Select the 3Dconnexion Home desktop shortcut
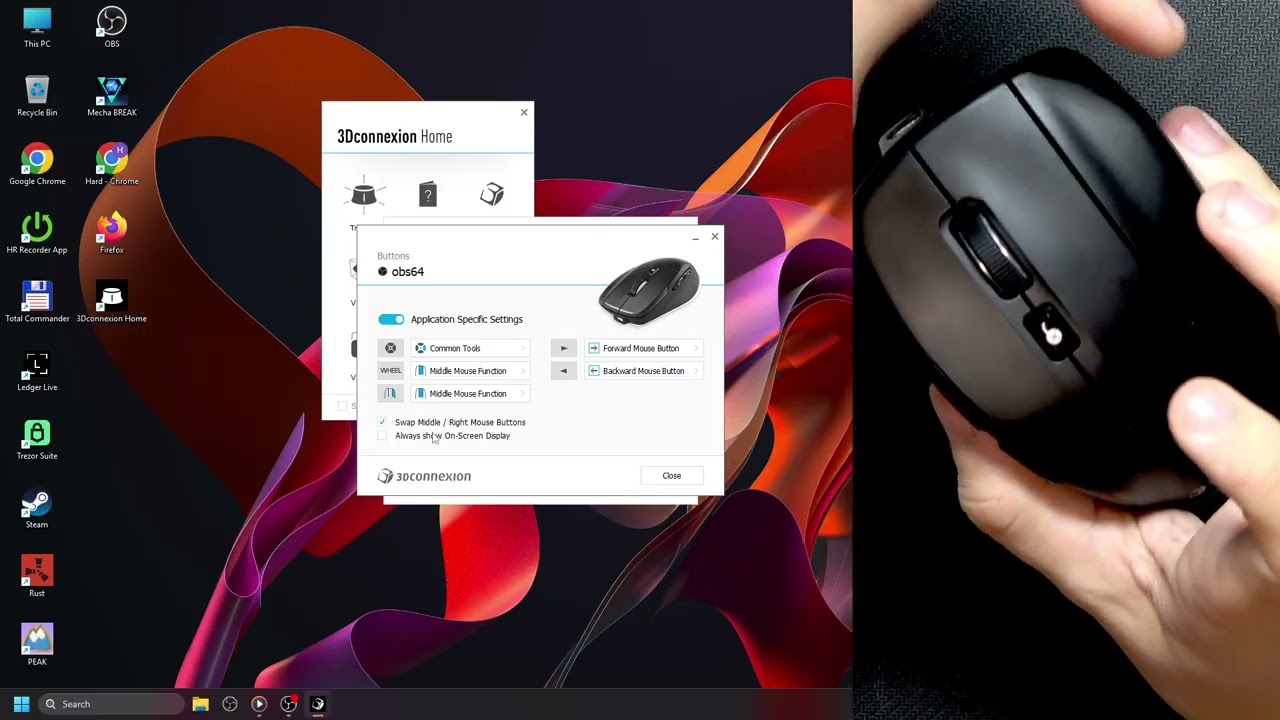 pos(112,303)
